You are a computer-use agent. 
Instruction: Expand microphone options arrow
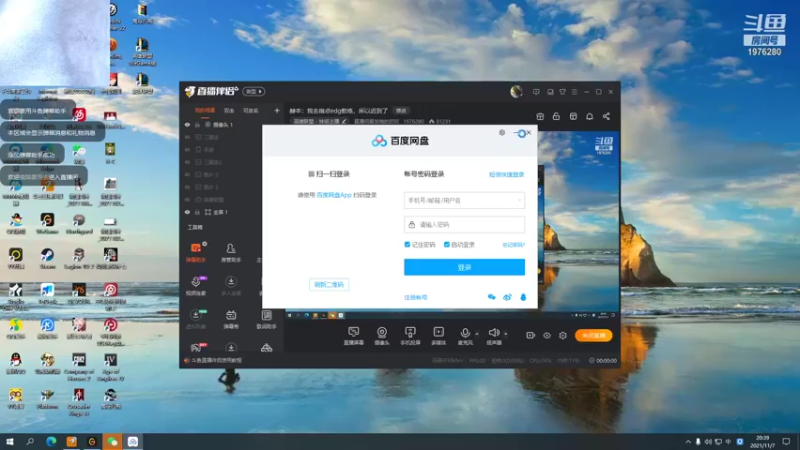click(477, 334)
